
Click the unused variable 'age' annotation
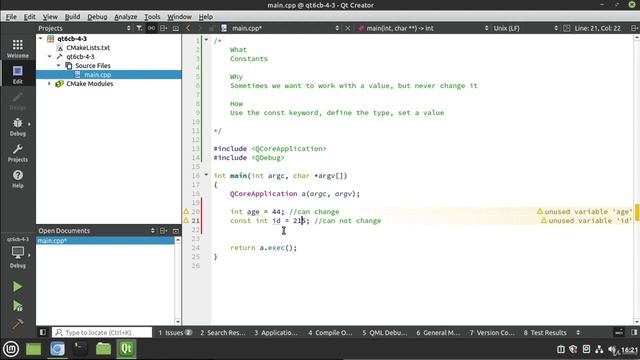pos(584,211)
